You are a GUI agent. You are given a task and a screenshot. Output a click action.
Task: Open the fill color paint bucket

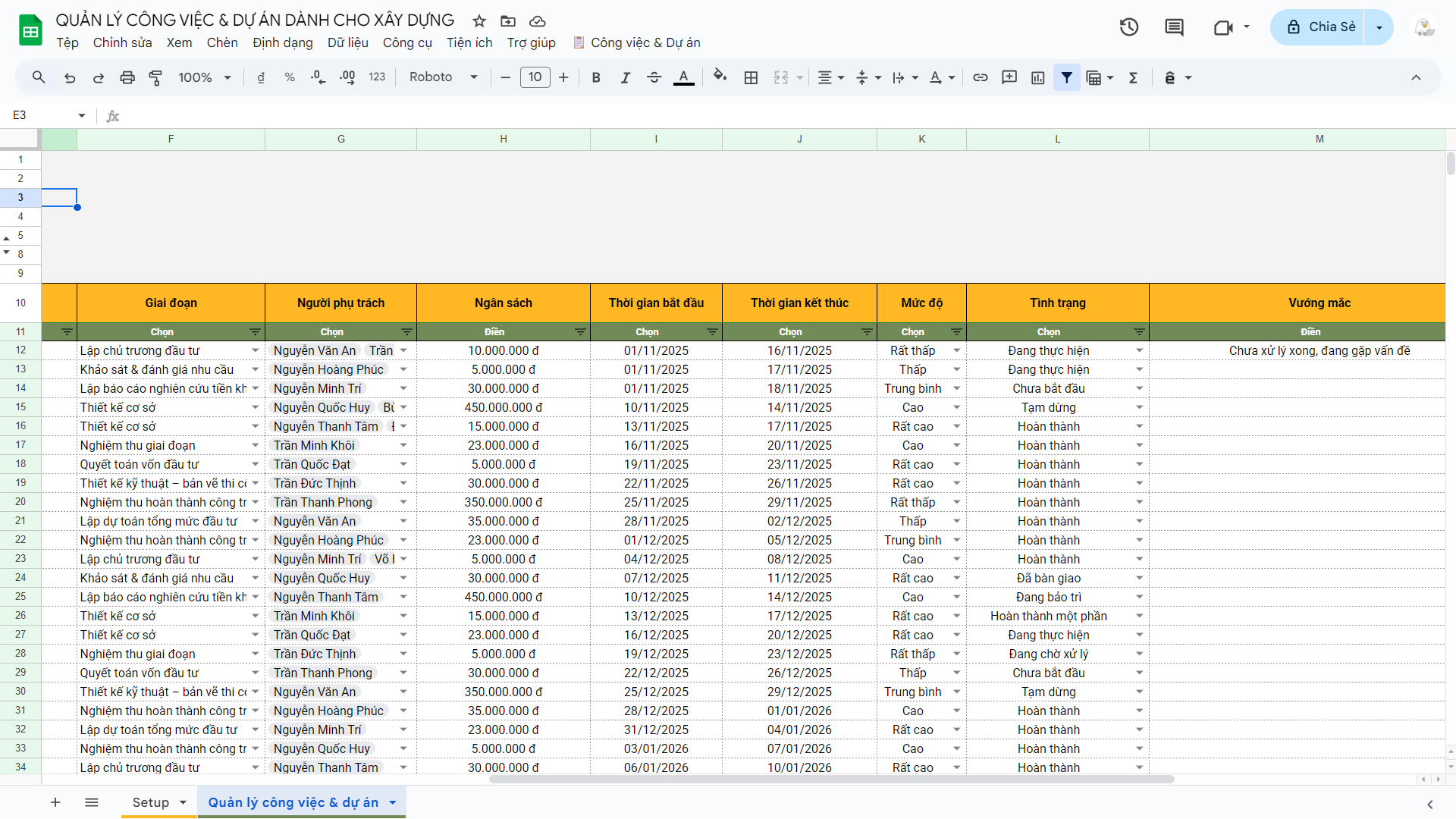point(720,76)
